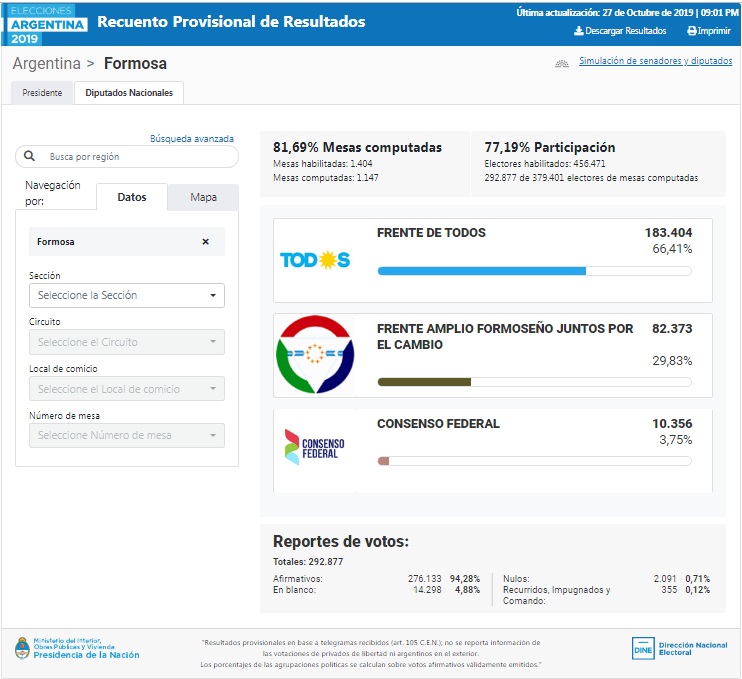This screenshot has width=742, height=679.
Task: Switch to the Mapa navigation tab
Action: (x=203, y=197)
